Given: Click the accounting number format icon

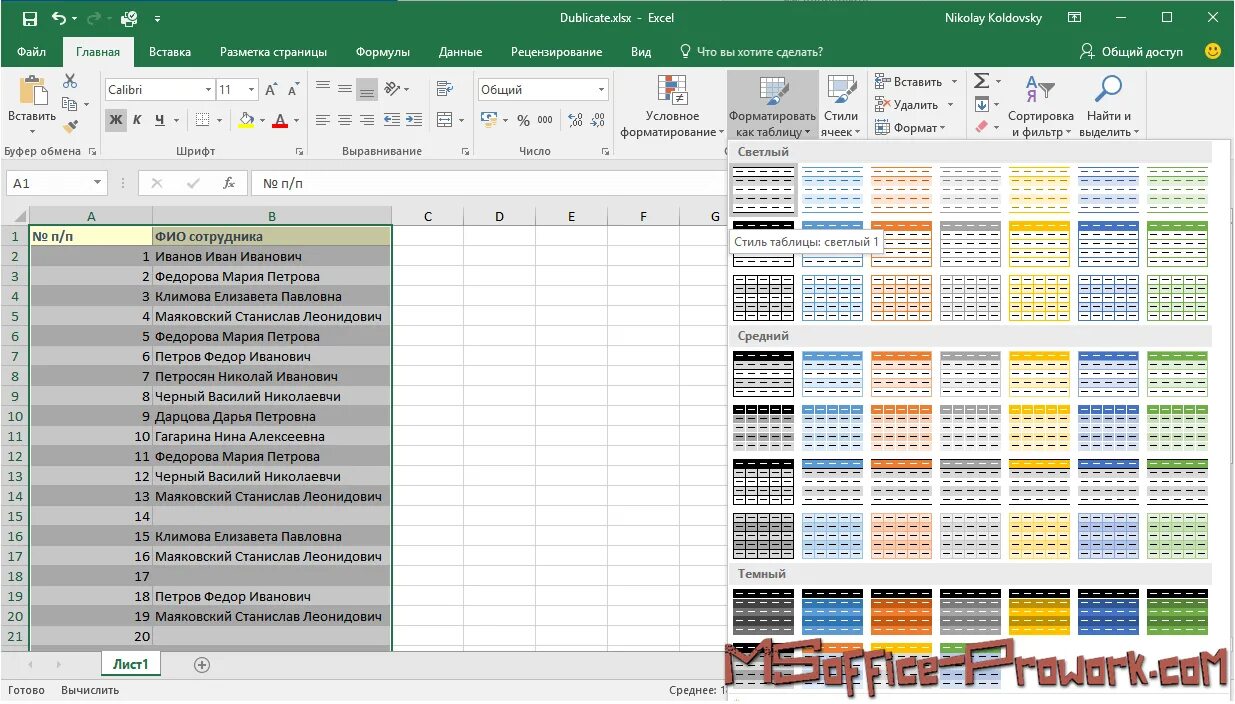Looking at the screenshot, I should (x=488, y=120).
